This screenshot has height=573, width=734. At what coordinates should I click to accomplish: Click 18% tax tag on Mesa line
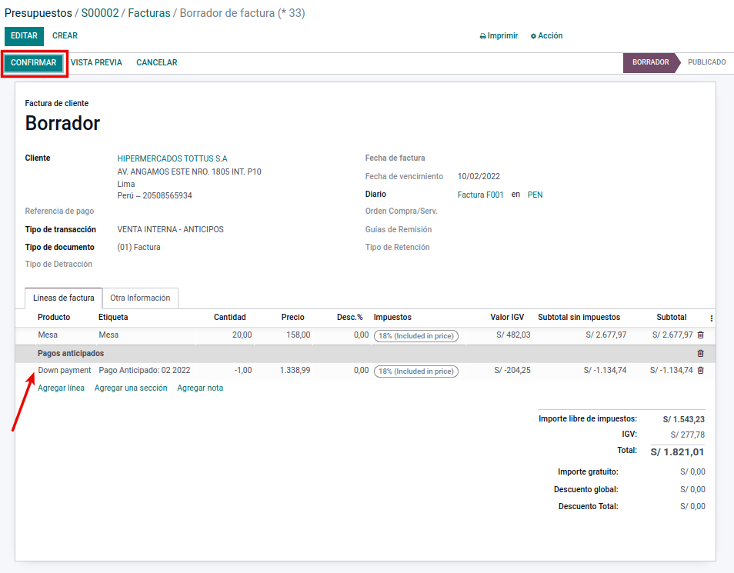[x=415, y=336]
